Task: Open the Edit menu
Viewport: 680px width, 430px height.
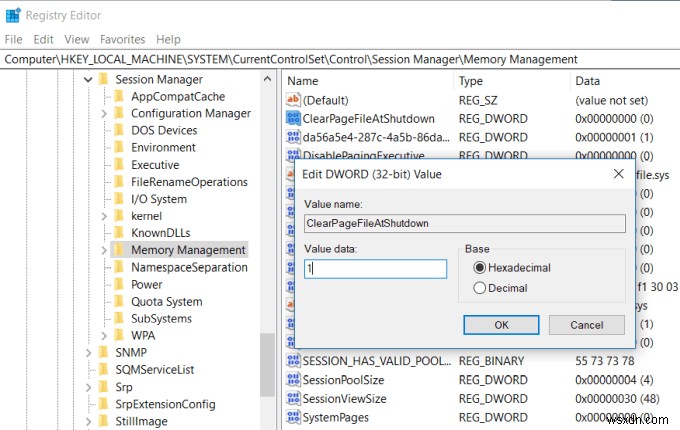Action: 43,39
